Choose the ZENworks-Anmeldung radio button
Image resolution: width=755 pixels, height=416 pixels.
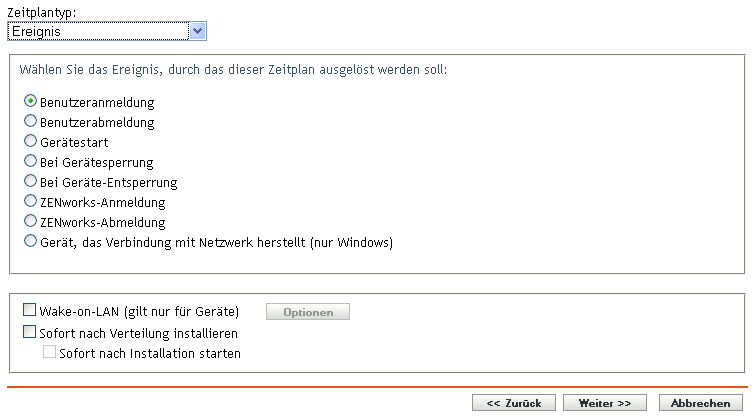point(30,202)
